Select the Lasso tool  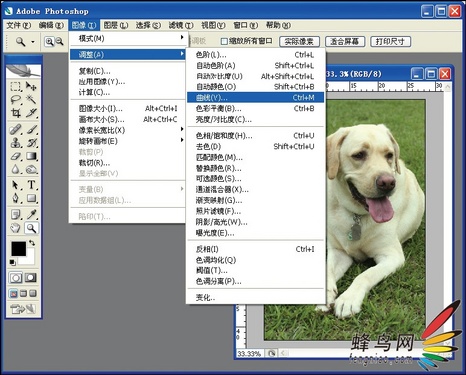click(x=15, y=100)
